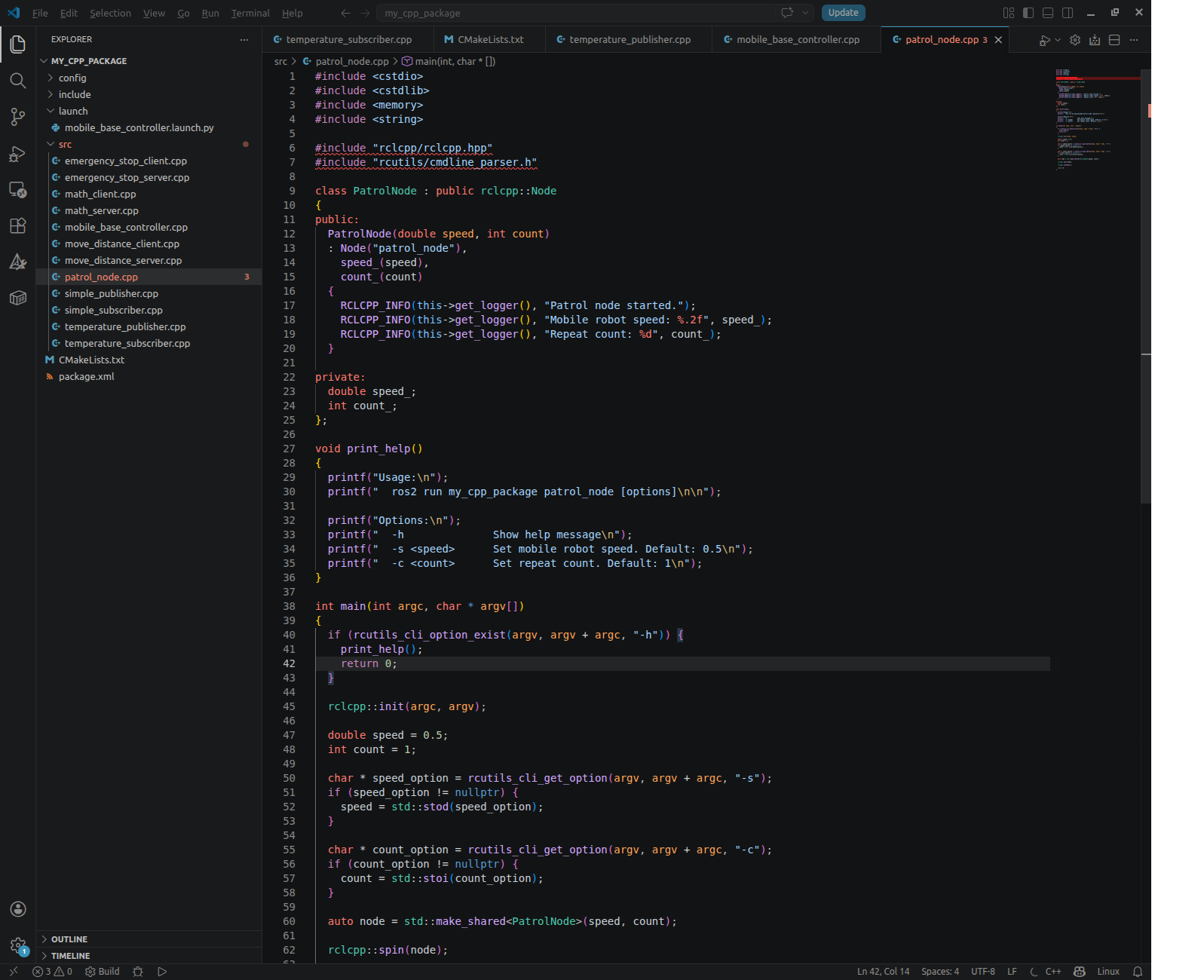
Task: Open the Accounts menu
Action: pos(18,909)
